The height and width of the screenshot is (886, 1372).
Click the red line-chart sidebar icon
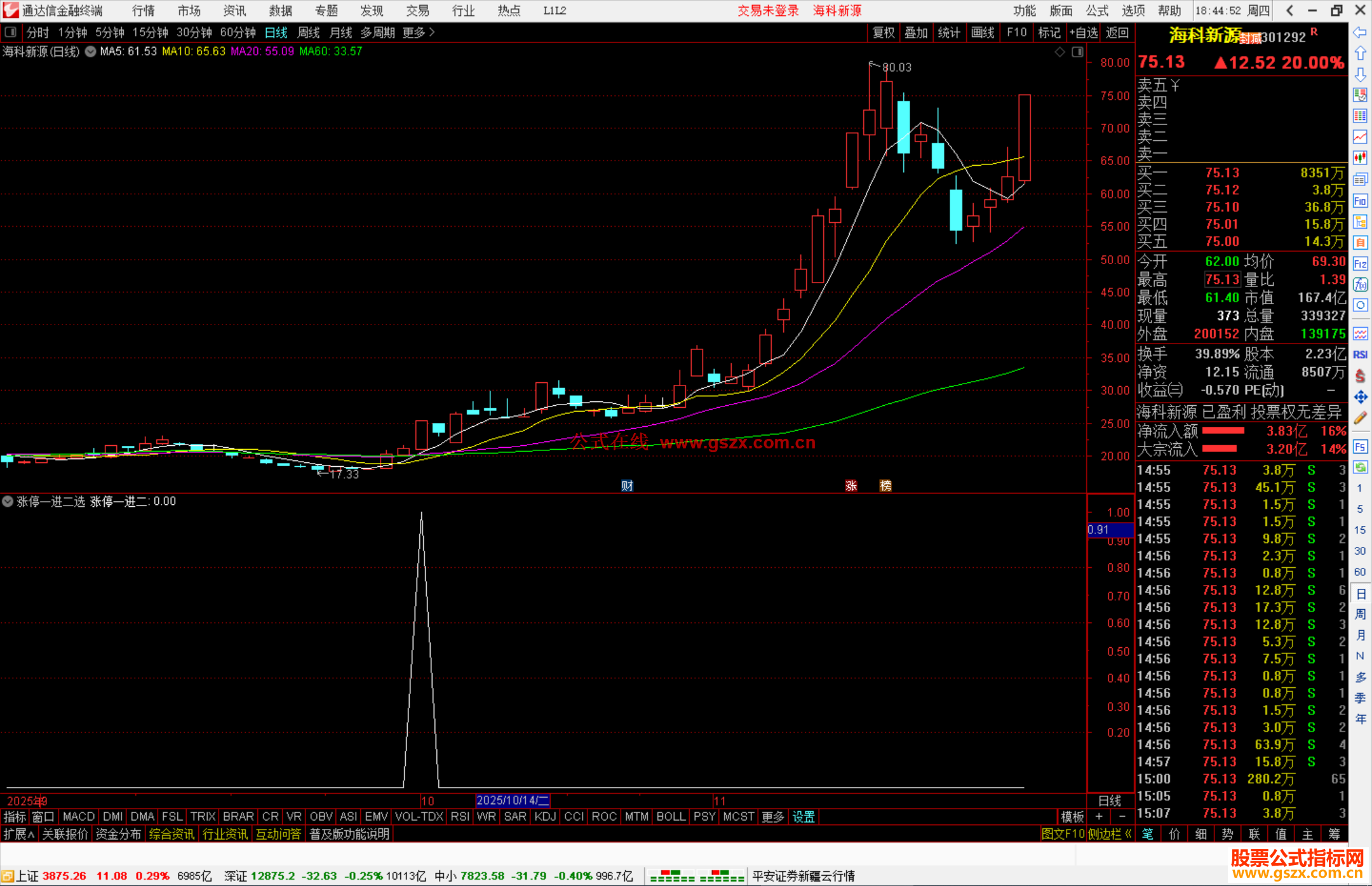[x=1360, y=137]
